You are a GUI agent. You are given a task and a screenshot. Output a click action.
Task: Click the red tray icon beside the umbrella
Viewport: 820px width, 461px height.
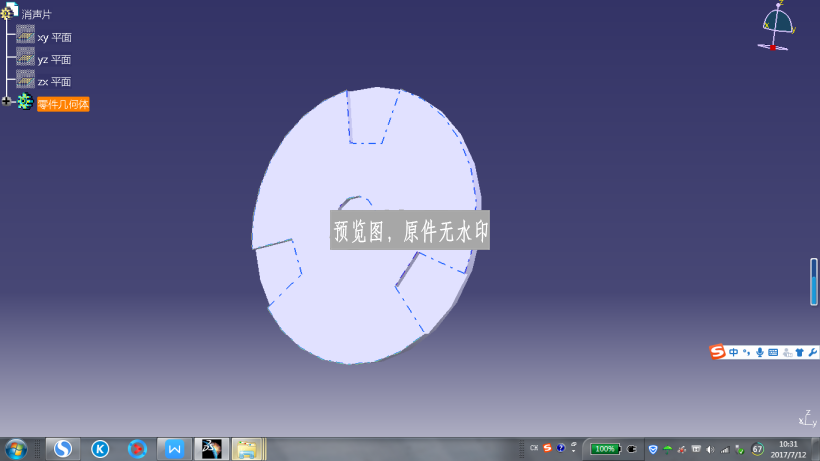(x=681, y=450)
